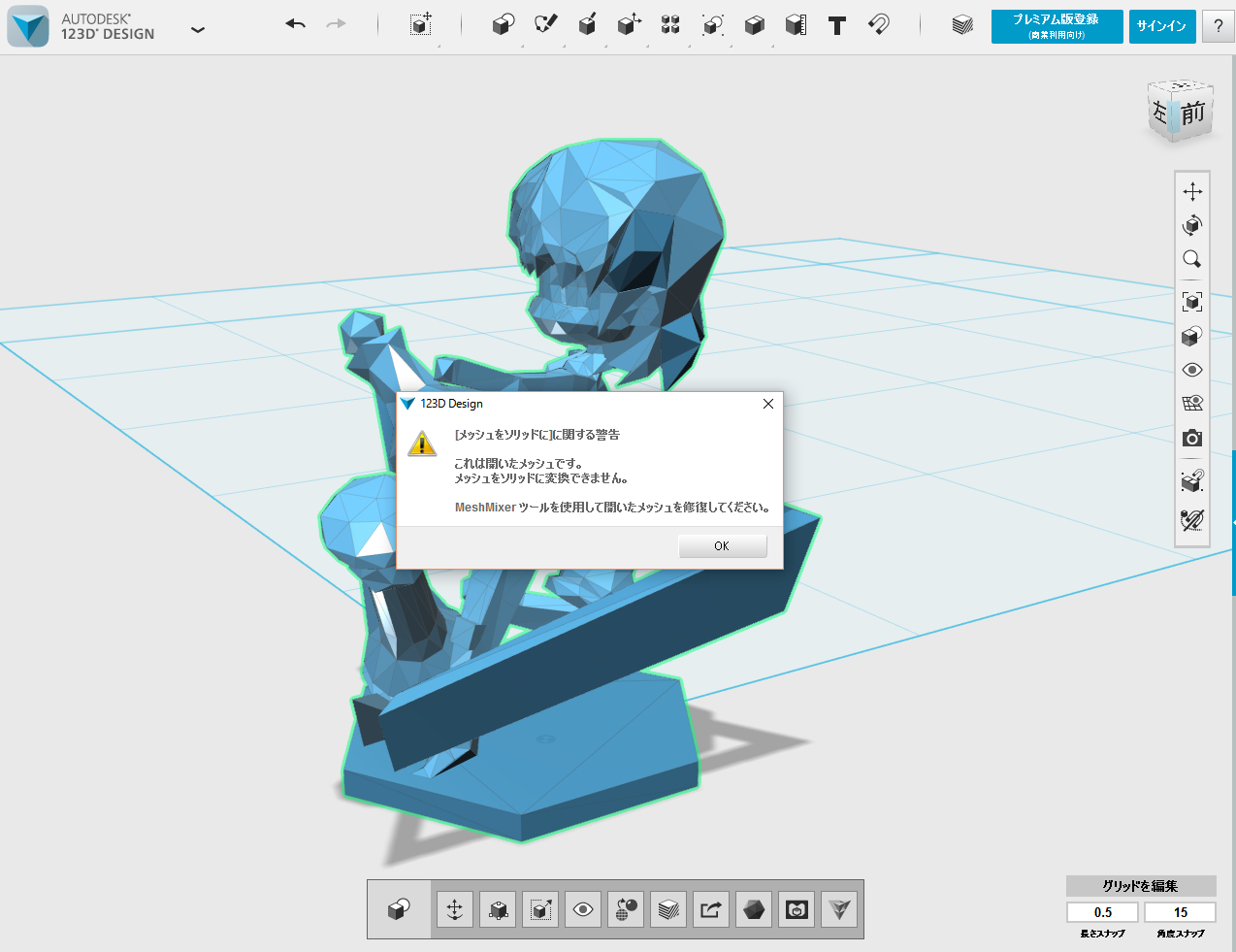
Task: Click the sphere and wireframe globe icon
Action: coord(626,909)
